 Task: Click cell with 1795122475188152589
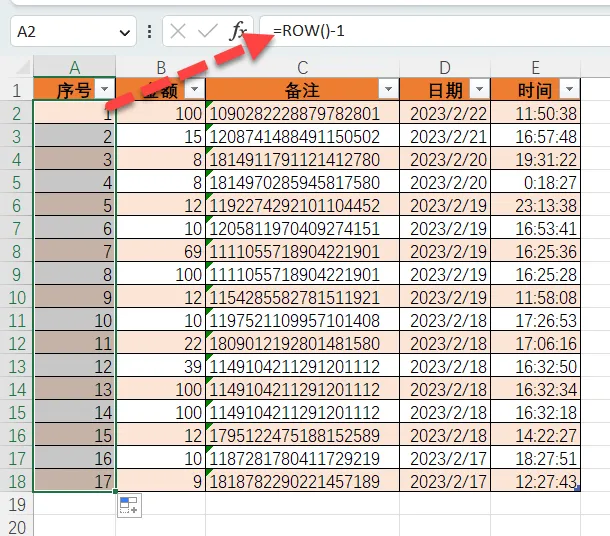click(303, 435)
